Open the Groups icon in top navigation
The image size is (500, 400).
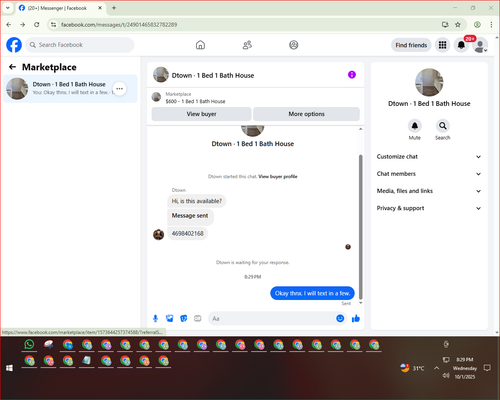(294, 45)
